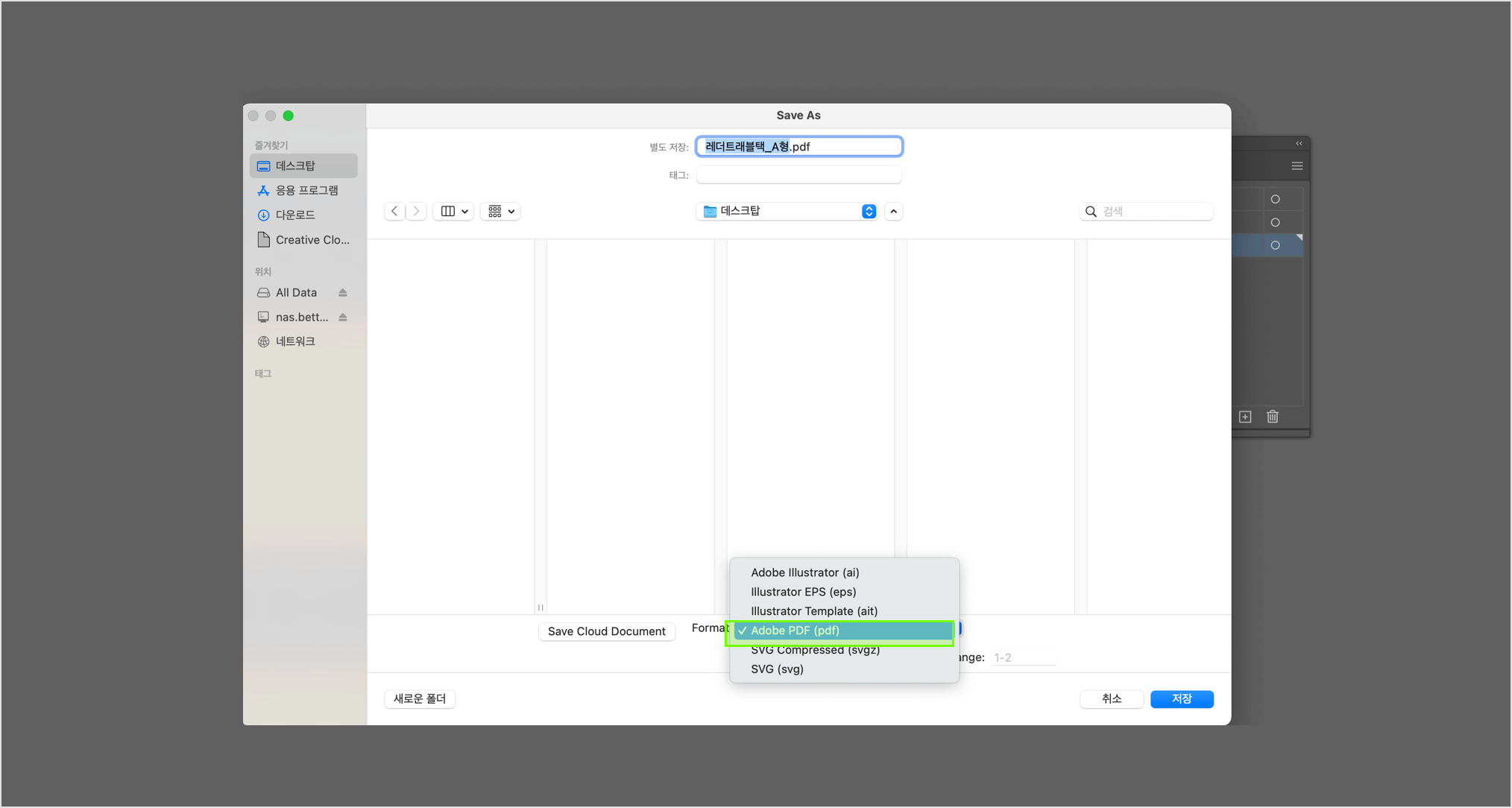Eject the nas.bett... volume

pyautogui.click(x=343, y=317)
